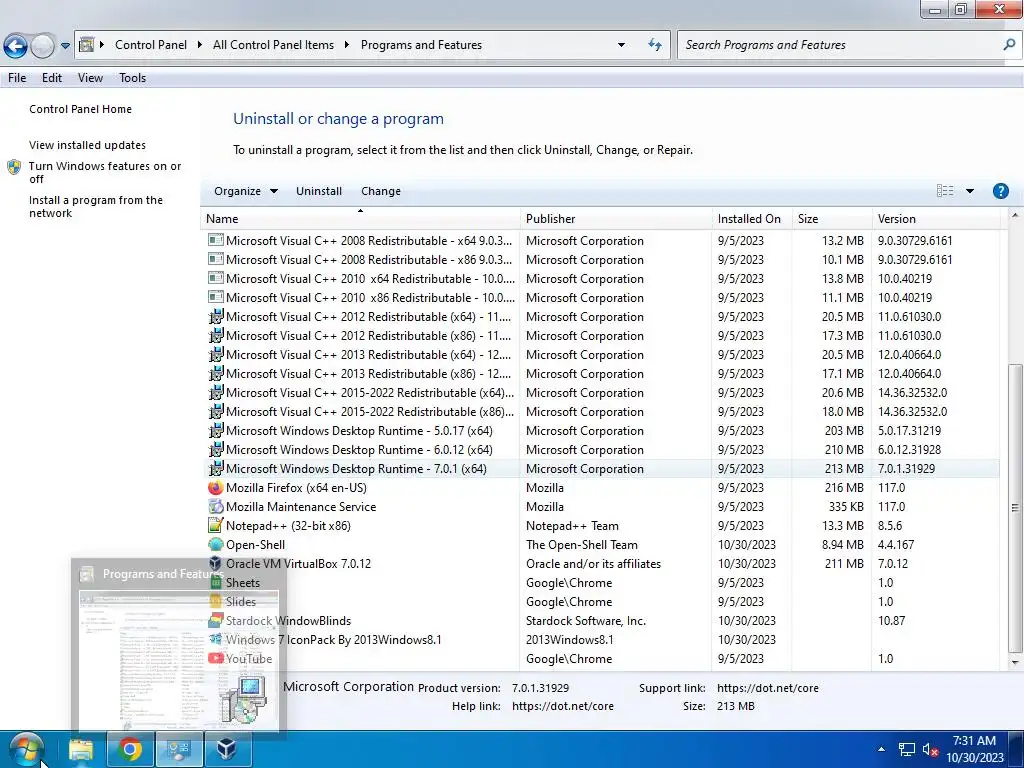Sort by Version column header
The image size is (1024, 768).
(935, 219)
